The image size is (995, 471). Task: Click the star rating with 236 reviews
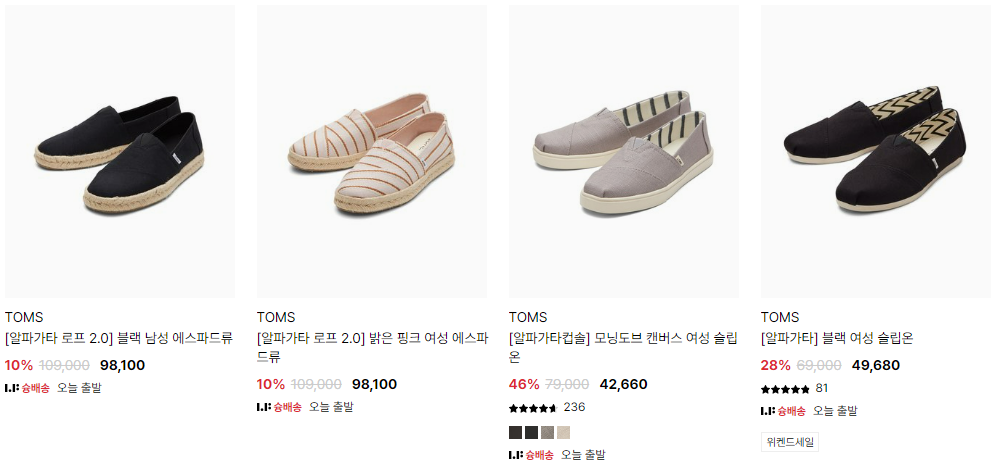pos(533,408)
